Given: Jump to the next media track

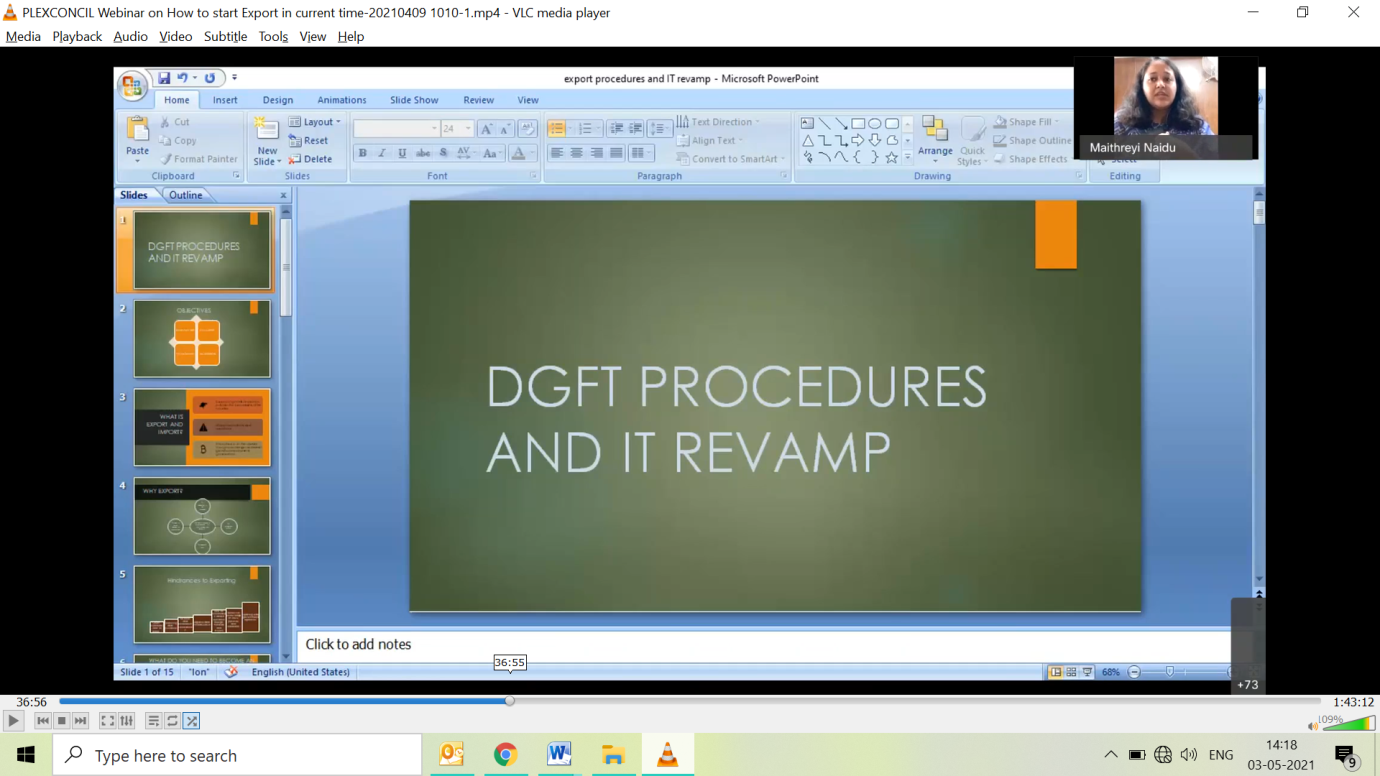Looking at the screenshot, I should tap(81, 721).
